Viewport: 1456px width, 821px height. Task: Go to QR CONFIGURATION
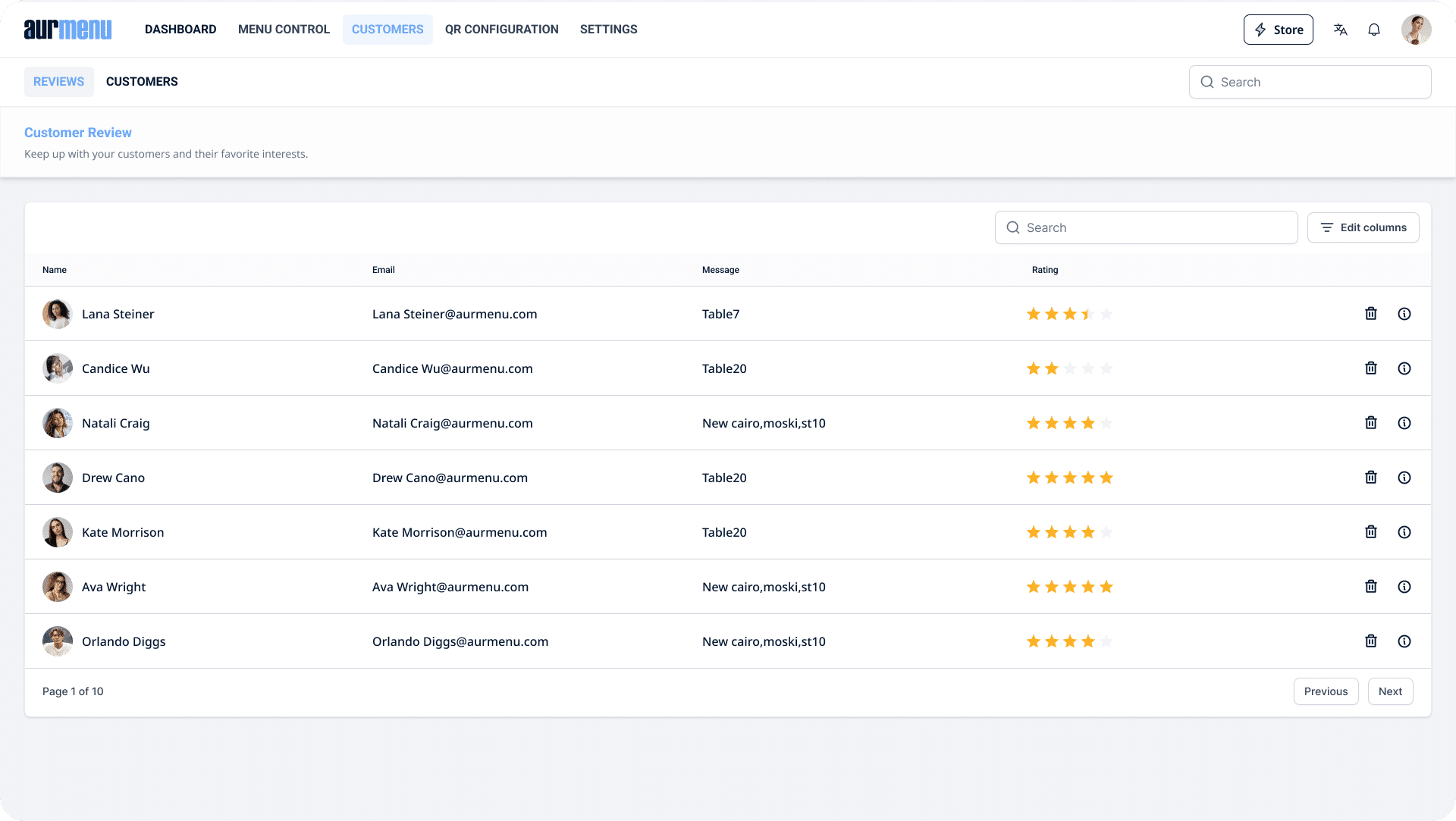pos(501,29)
